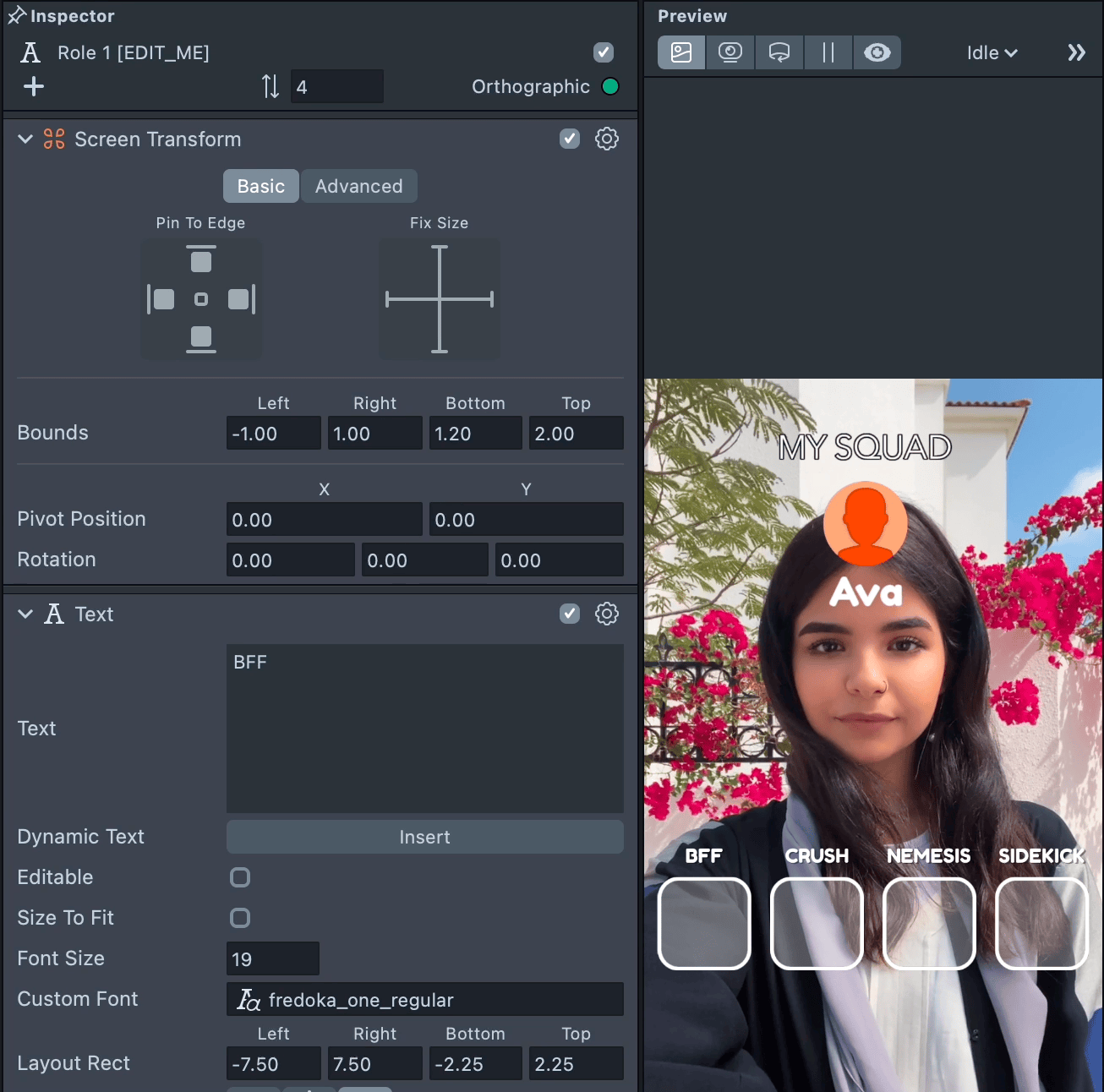The height and width of the screenshot is (1092, 1104).
Task: Select the Basic tab
Action: coord(260,186)
